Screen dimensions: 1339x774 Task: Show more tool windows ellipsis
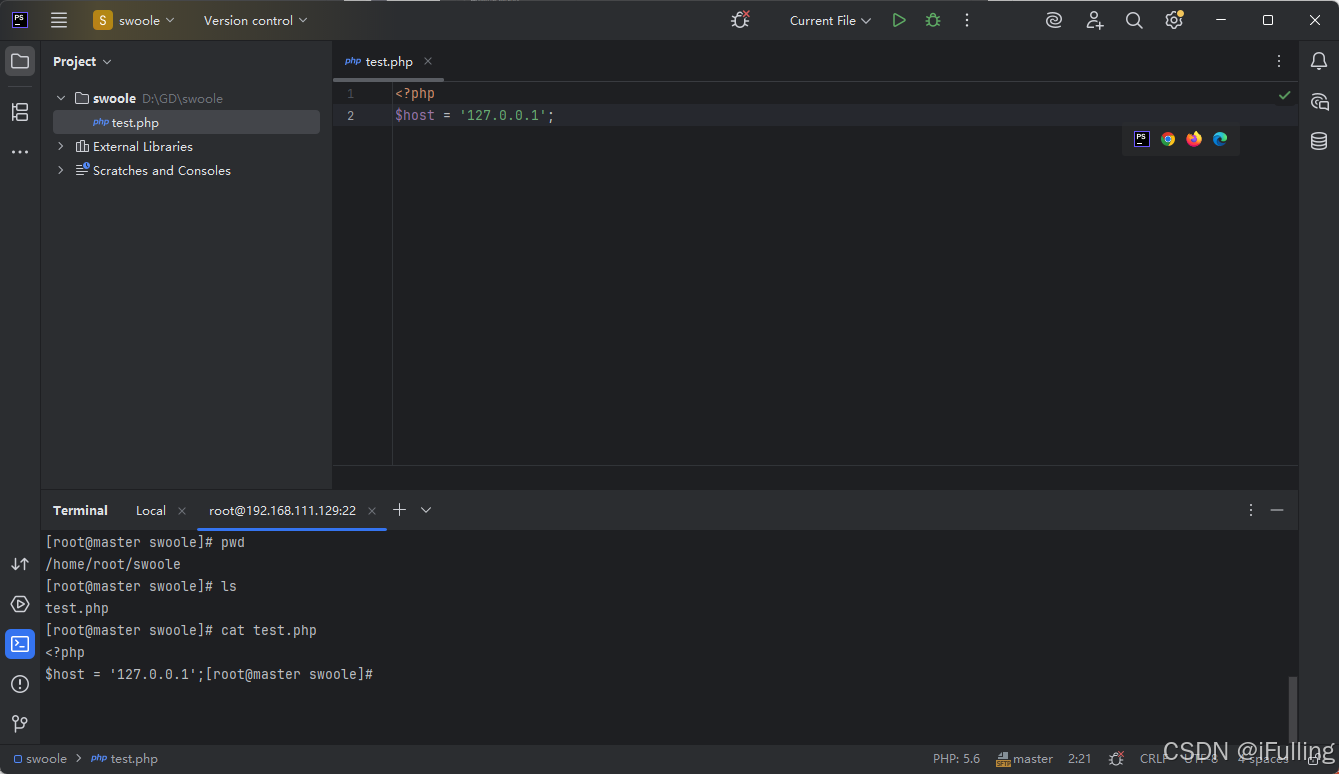20,152
